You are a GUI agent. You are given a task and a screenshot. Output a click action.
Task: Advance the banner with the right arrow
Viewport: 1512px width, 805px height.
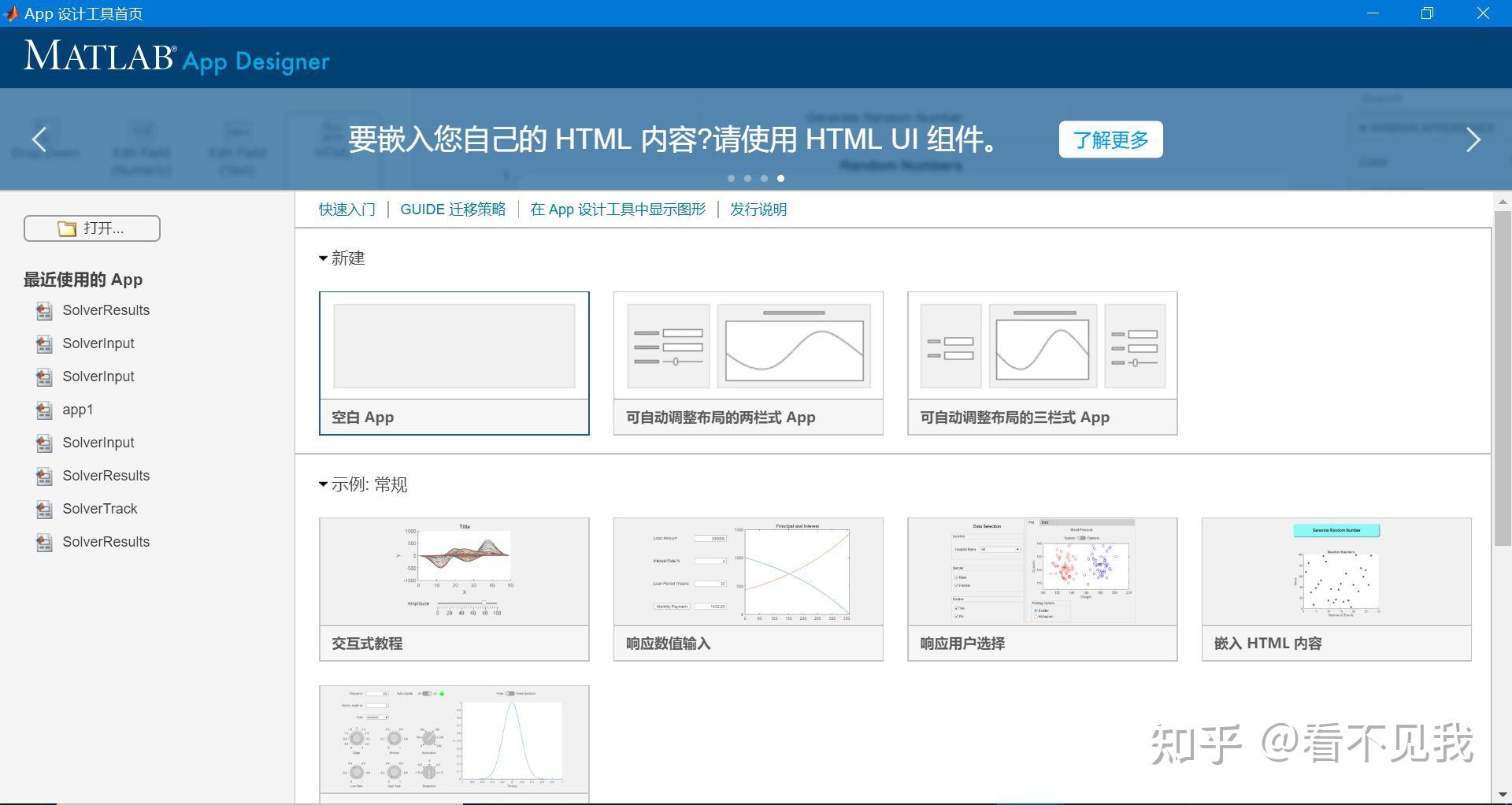1473,139
